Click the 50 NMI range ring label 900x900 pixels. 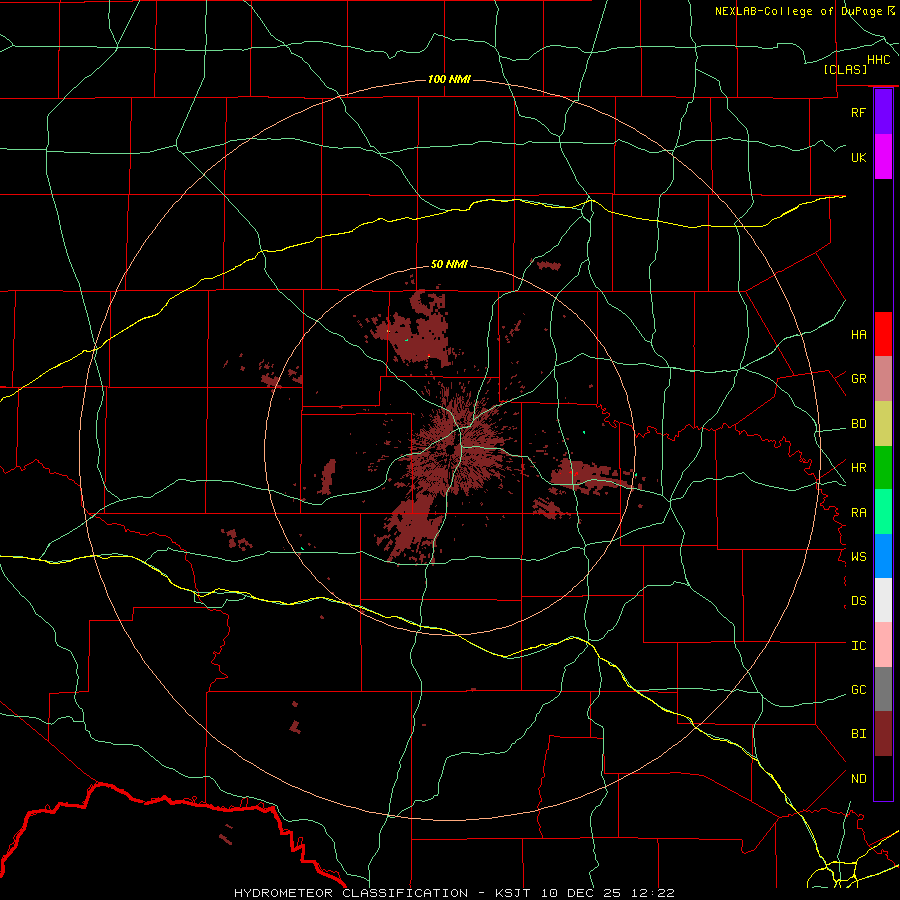click(x=449, y=264)
